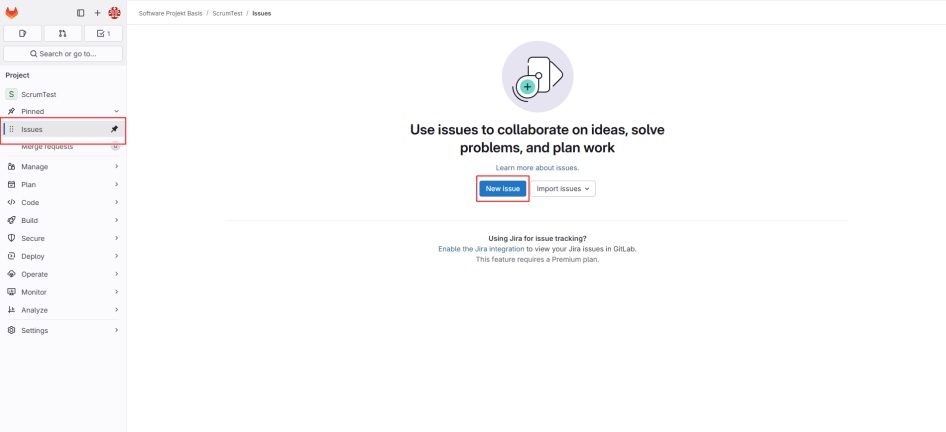The height and width of the screenshot is (432, 946).
Task: Open 'Learn more about issues' link
Action: 537,167
